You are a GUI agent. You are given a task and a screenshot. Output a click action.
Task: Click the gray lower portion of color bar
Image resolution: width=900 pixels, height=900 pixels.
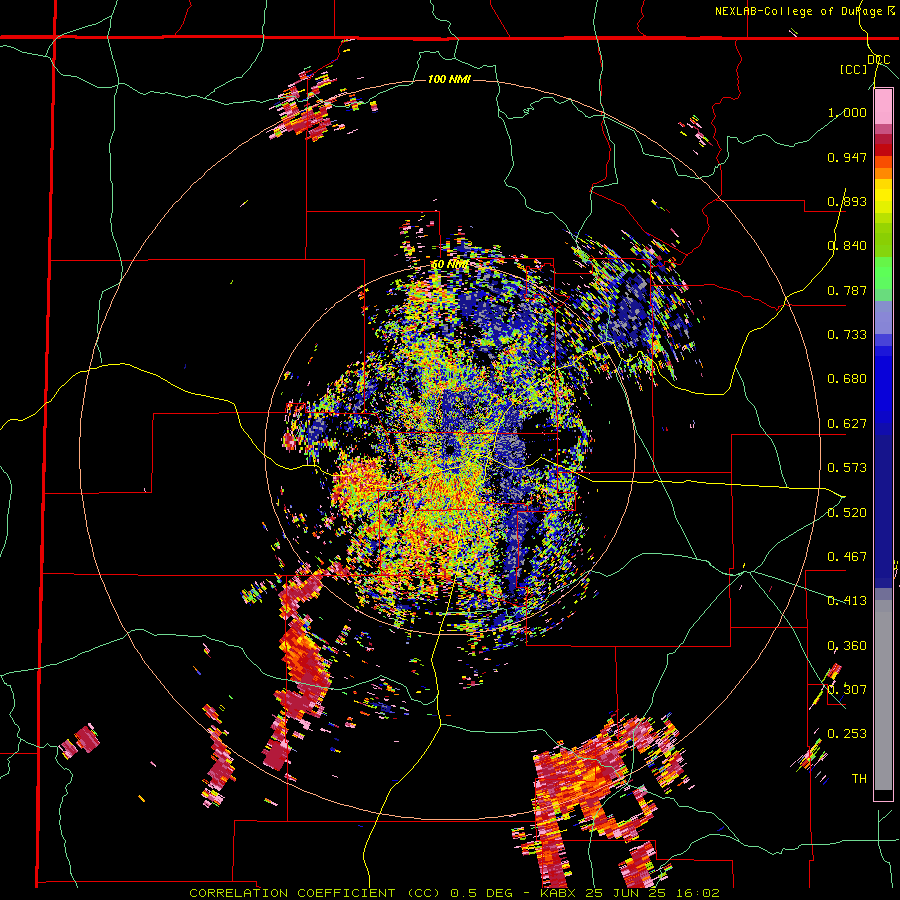point(883,695)
